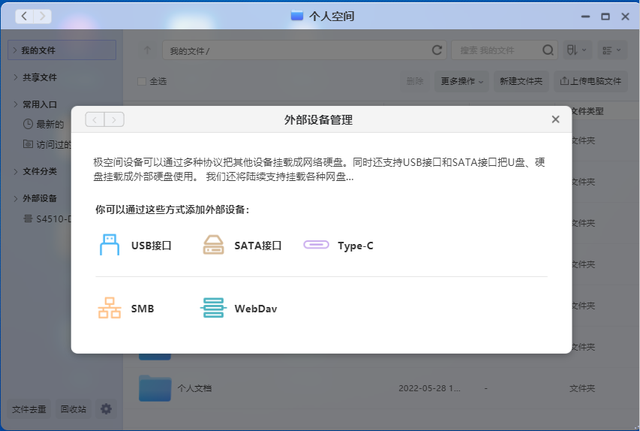Expand 常用入口 tree node
This screenshot has width=640, height=431.
click(15, 104)
